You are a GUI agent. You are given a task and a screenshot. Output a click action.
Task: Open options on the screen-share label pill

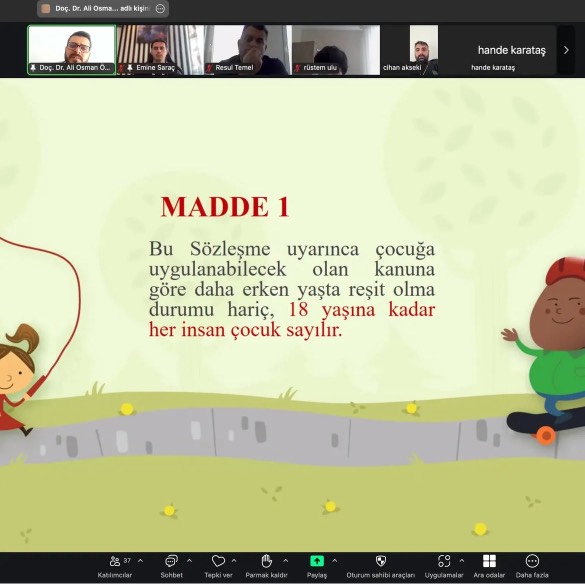pos(160,9)
